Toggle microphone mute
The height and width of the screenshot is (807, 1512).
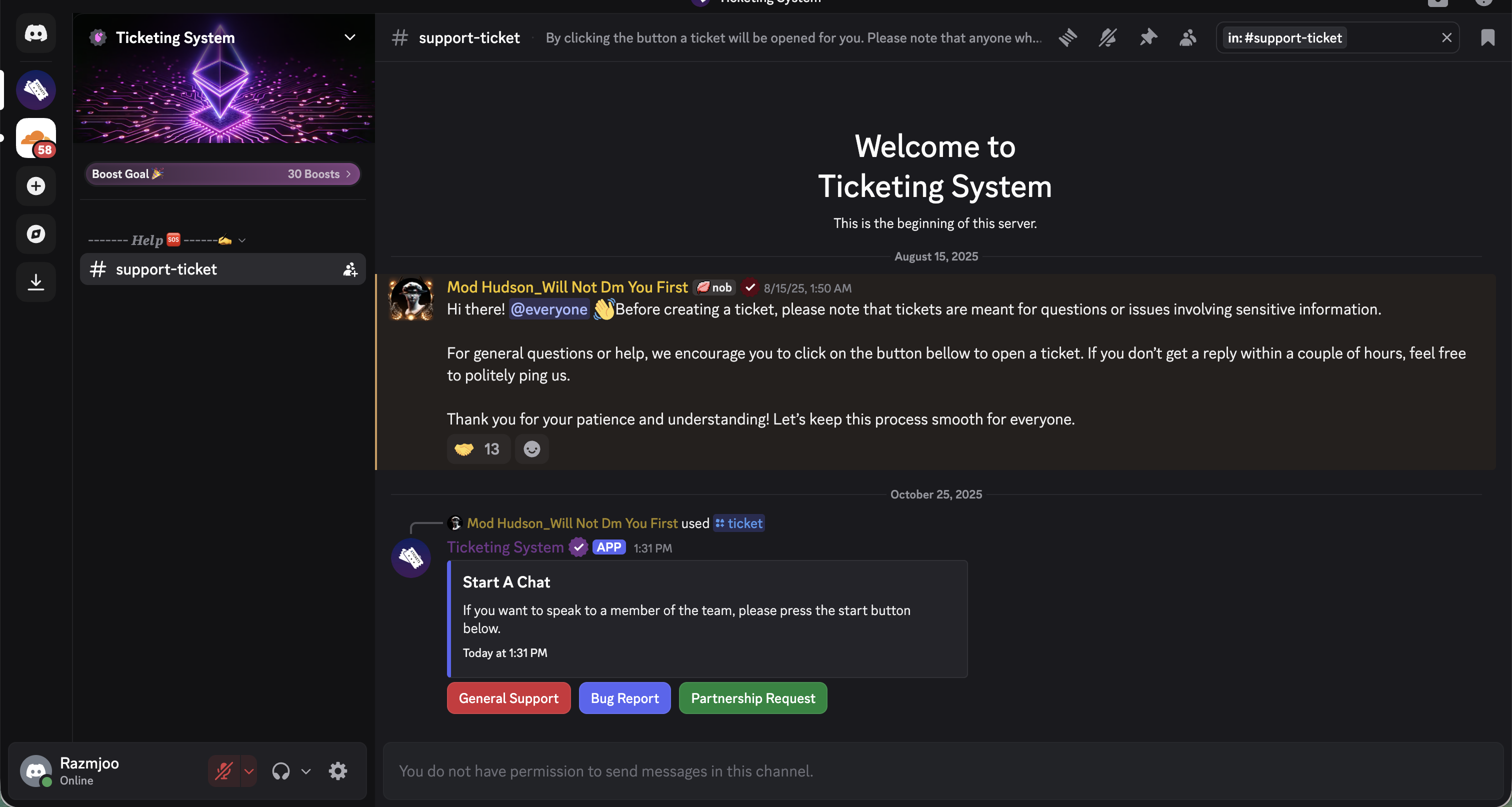[x=223, y=770]
